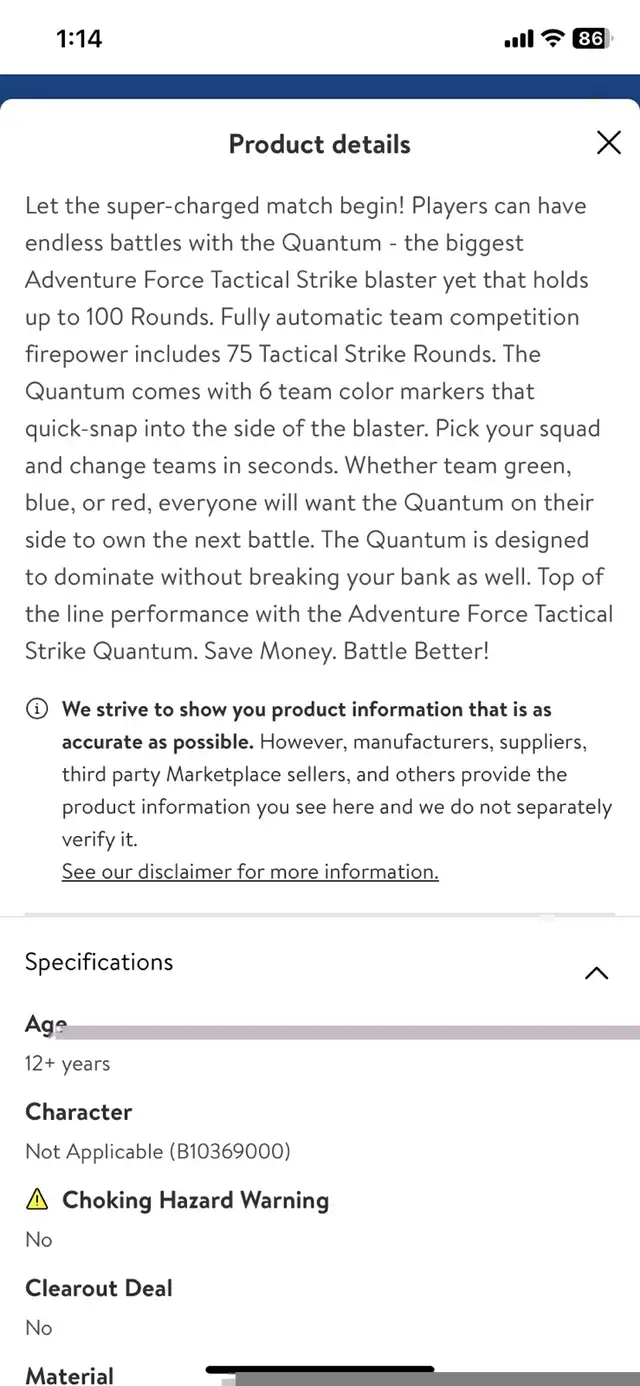640x1386 pixels.
Task: Tap the battery level indicator showing 86
Action: [589, 39]
